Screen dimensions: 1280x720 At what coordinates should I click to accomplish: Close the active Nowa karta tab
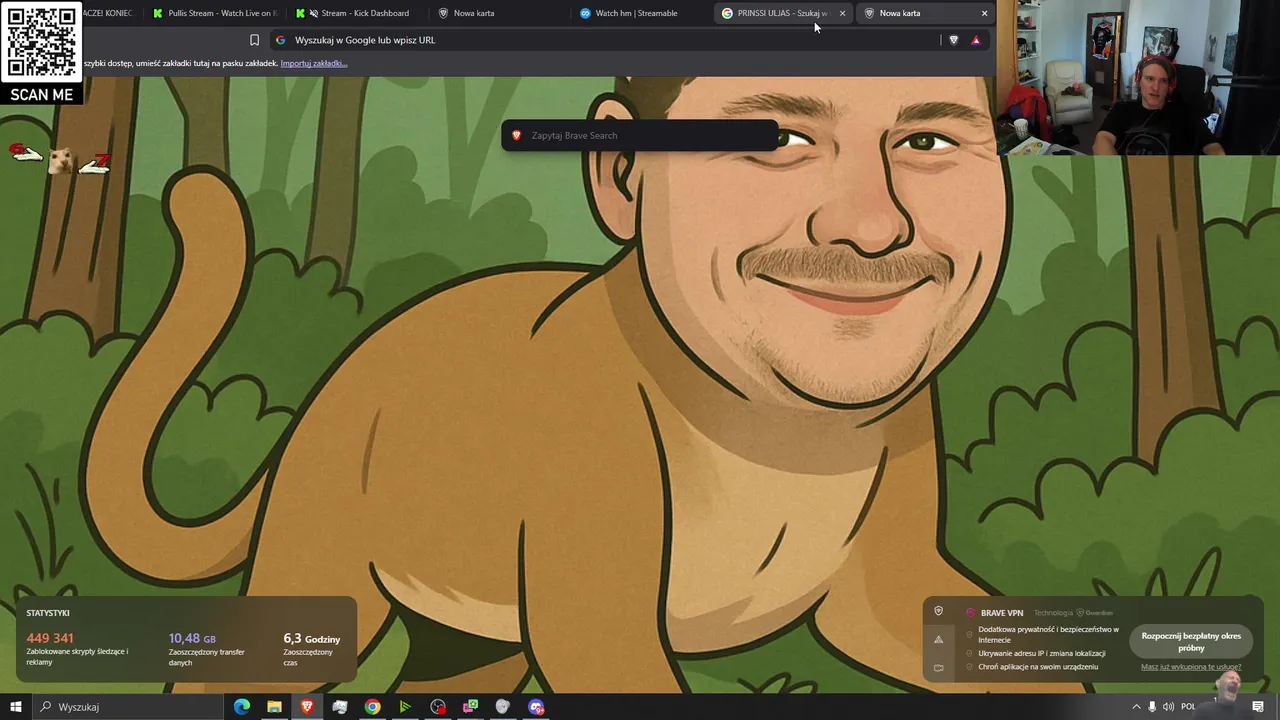984,13
